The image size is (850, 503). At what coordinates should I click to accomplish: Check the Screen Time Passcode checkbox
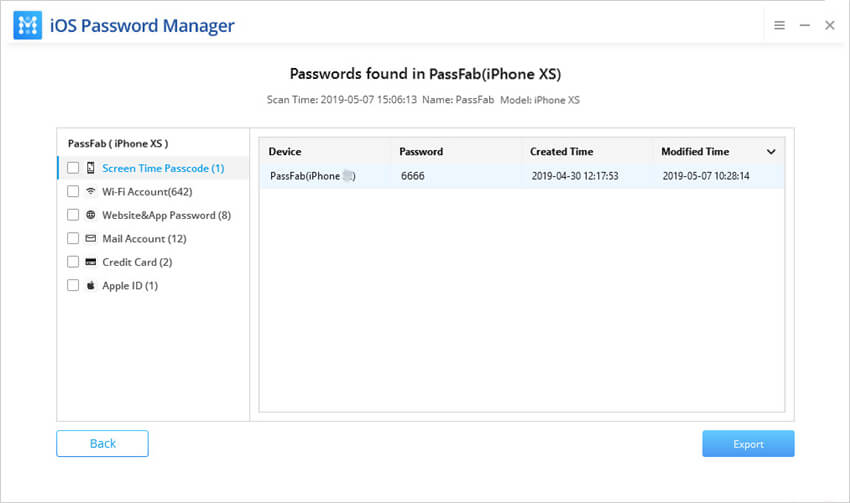point(73,168)
